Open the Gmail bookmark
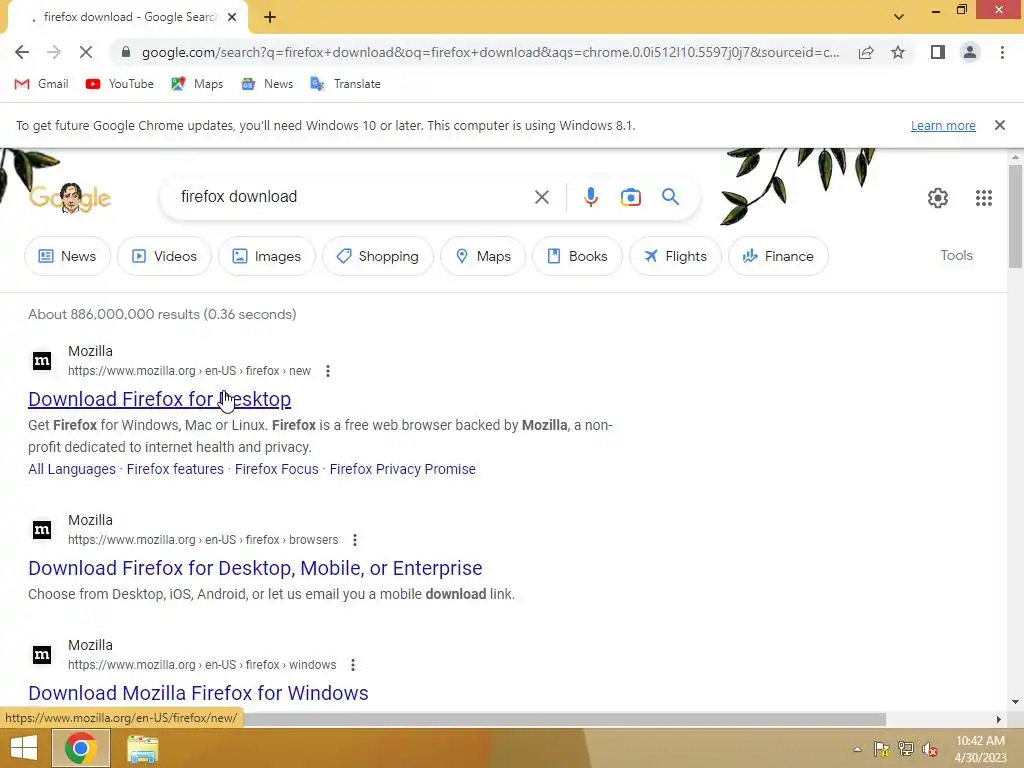The width and height of the screenshot is (1024, 768). 41,84
